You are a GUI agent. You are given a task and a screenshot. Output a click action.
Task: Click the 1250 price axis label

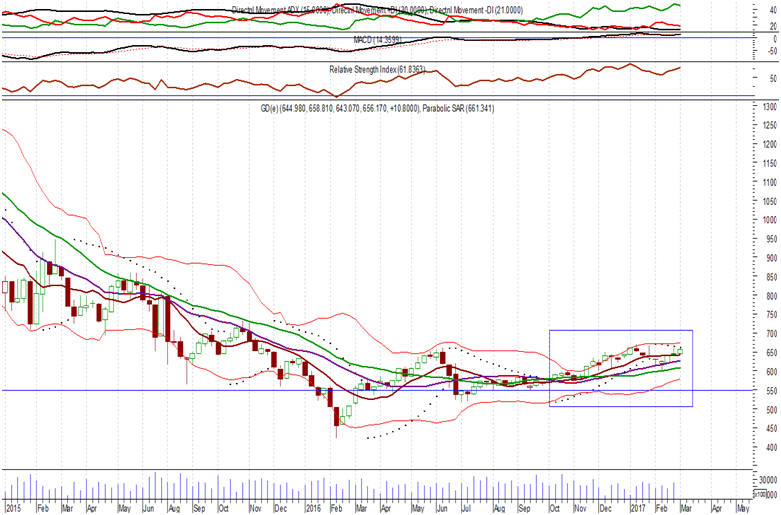(x=770, y=126)
